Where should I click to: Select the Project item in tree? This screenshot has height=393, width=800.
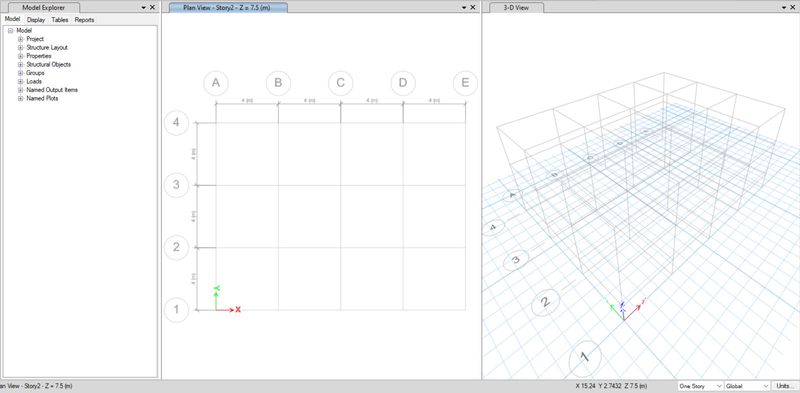pos(35,39)
